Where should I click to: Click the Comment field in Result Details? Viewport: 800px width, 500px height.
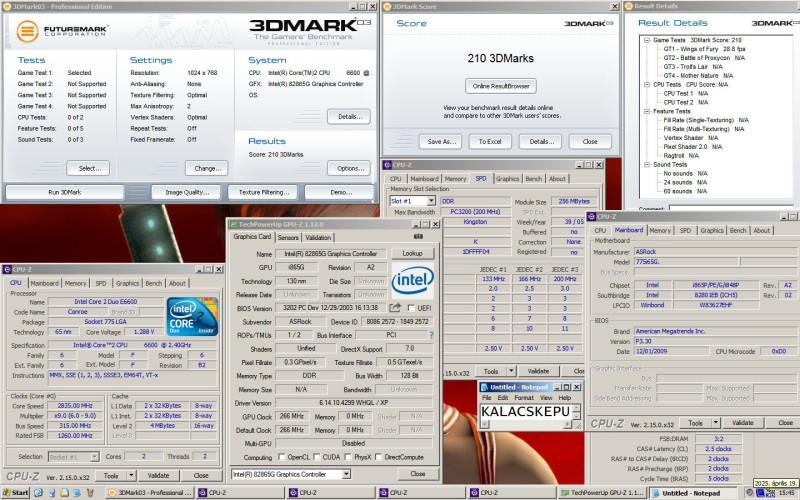[x=731, y=208]
